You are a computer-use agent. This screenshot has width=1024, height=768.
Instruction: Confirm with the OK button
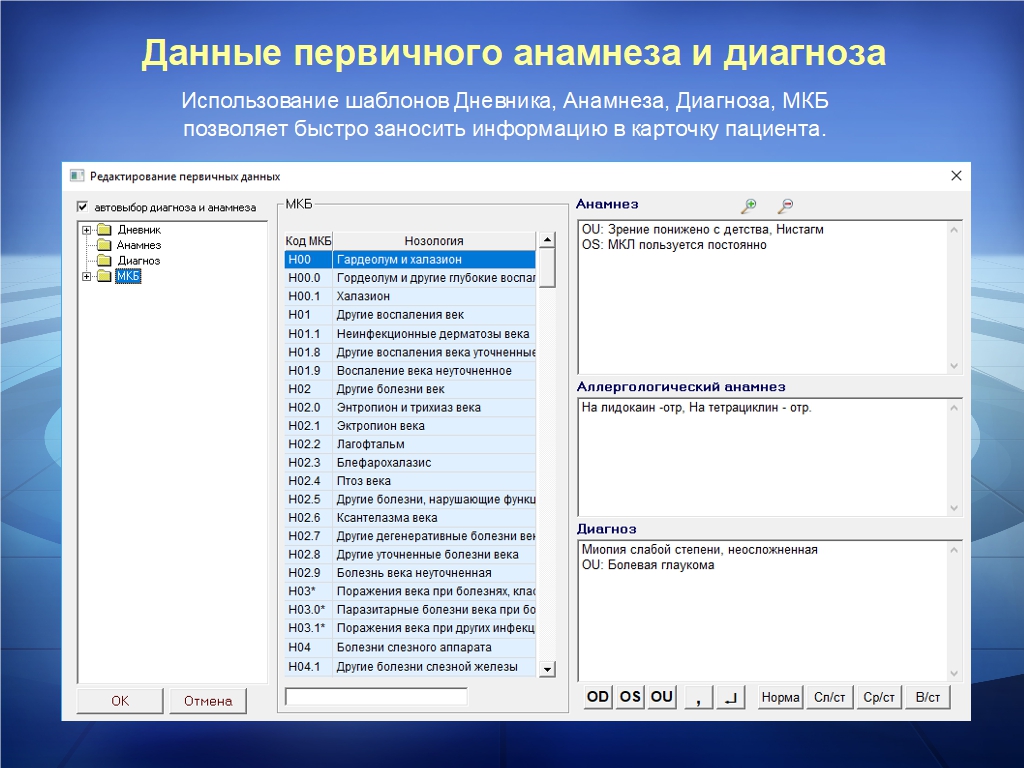(120, 701)
